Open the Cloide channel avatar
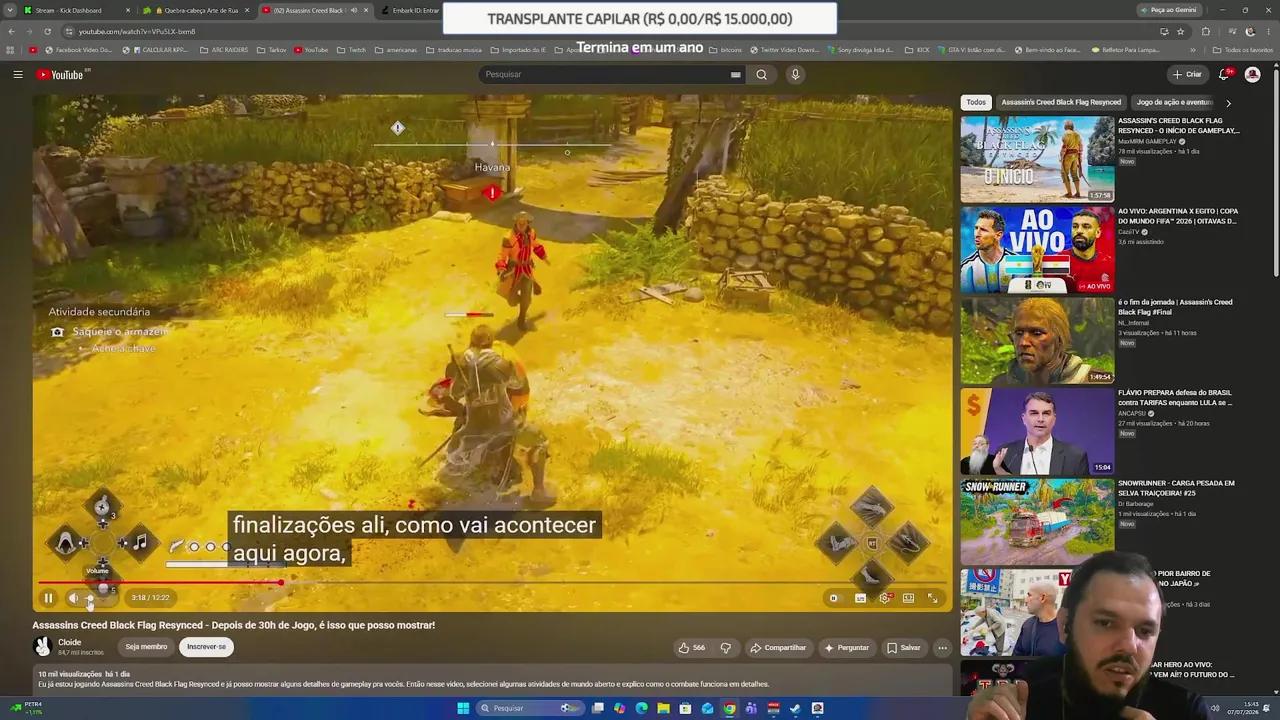The width and height of the screenshot is (1280, 720). coord(43,647)
